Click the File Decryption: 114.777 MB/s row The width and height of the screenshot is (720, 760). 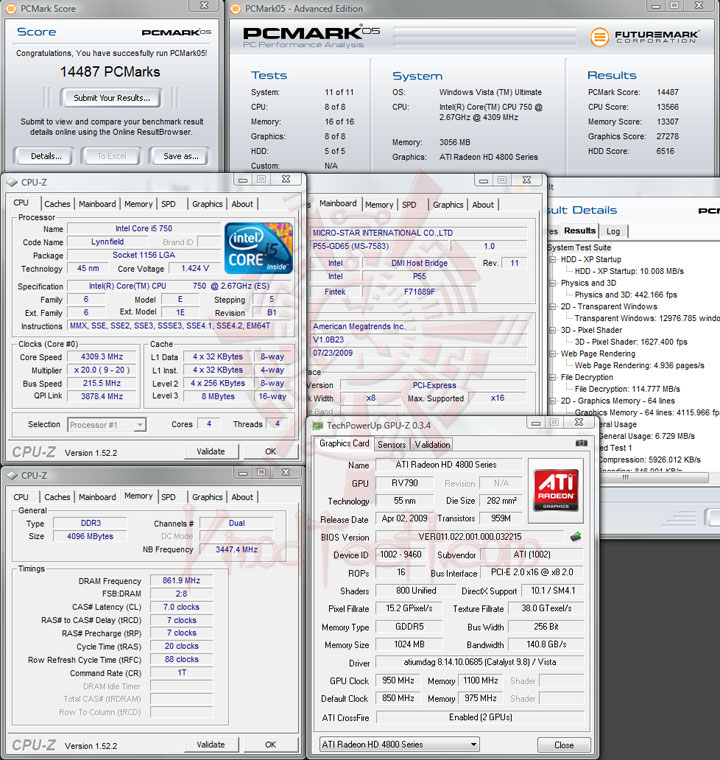tap(627, 389)
